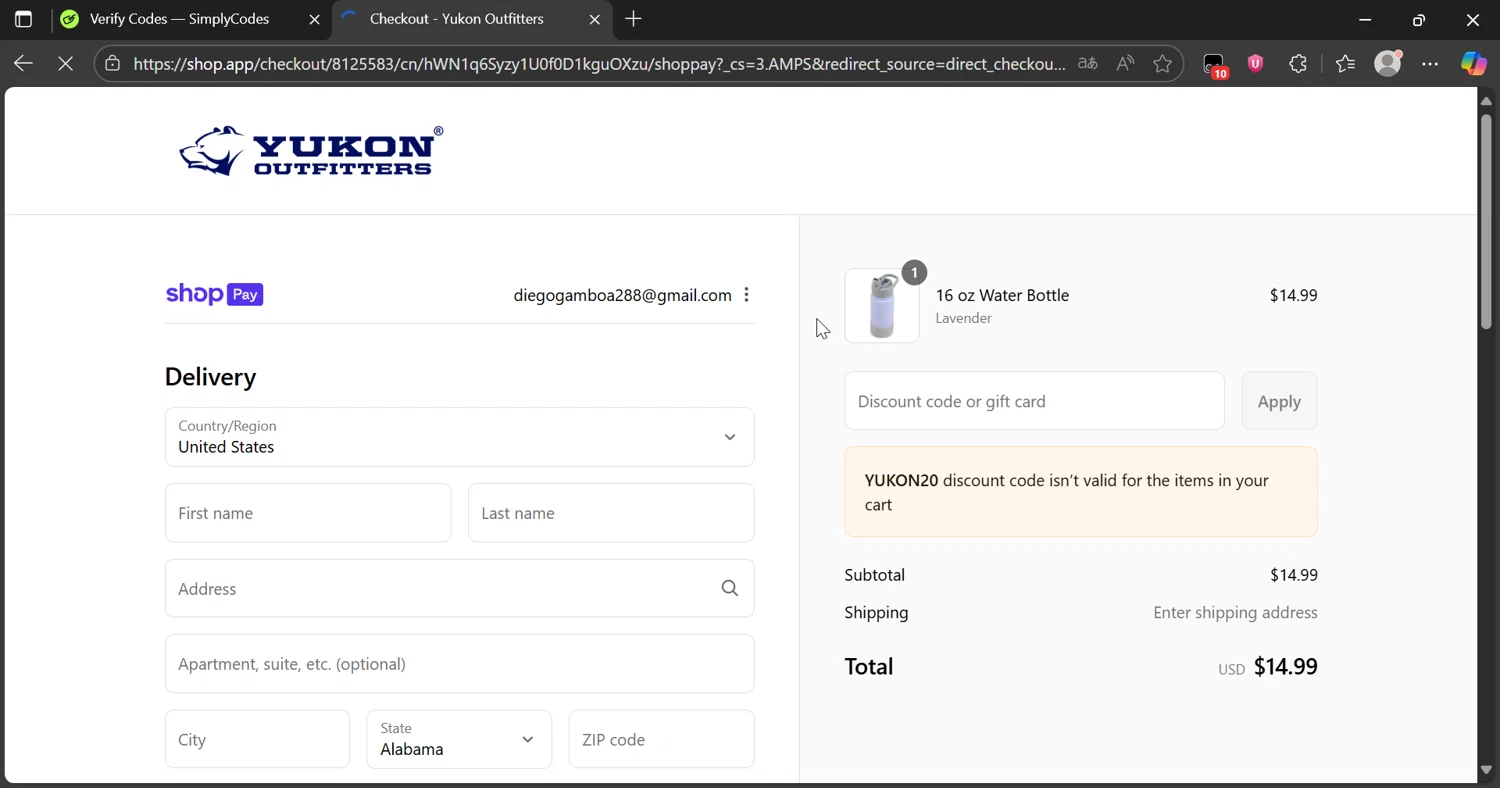The width and height of the screenshot is (1500, 788).
Task: Open browser settings and more menu
Action: pyautogui.click(x=1430, y=64)
